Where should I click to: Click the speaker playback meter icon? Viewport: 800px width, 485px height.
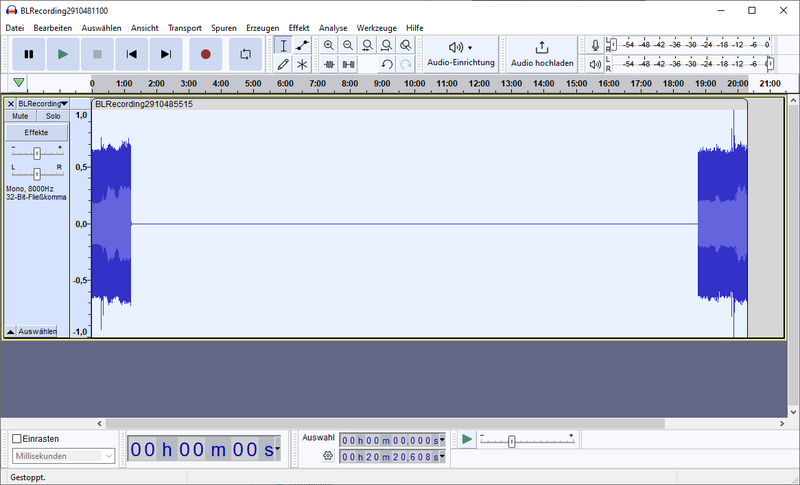click(x=595, y=64)
